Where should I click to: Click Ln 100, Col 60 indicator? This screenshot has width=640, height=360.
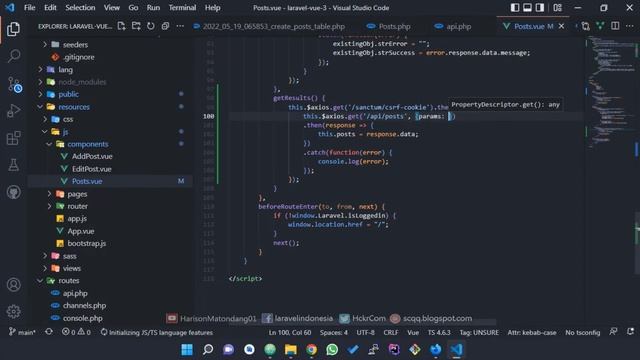coord(289,332)
